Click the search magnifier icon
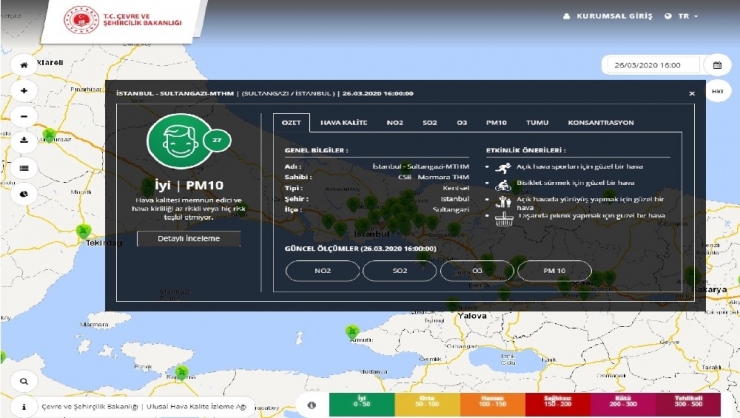Screen dimensions: 740x418 tap(23, 381)
